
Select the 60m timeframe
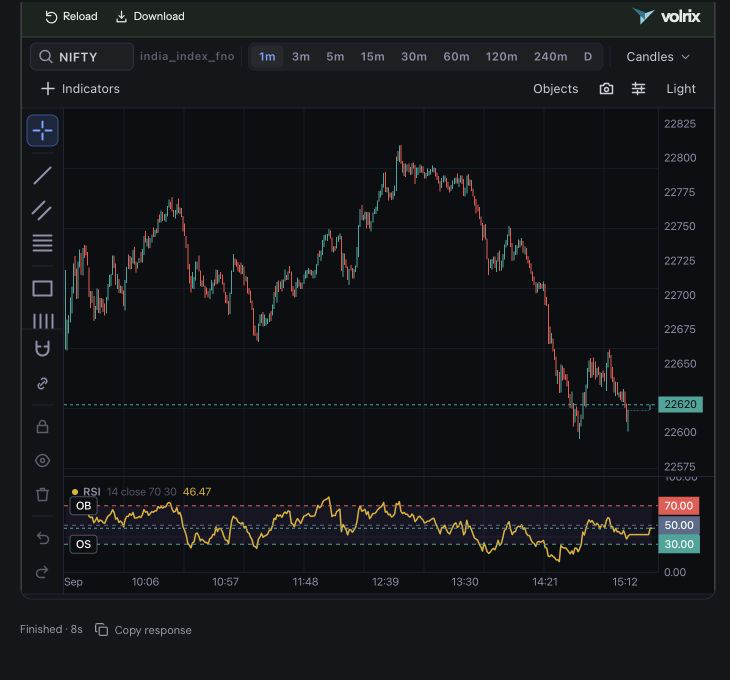(x=456, y=57)
